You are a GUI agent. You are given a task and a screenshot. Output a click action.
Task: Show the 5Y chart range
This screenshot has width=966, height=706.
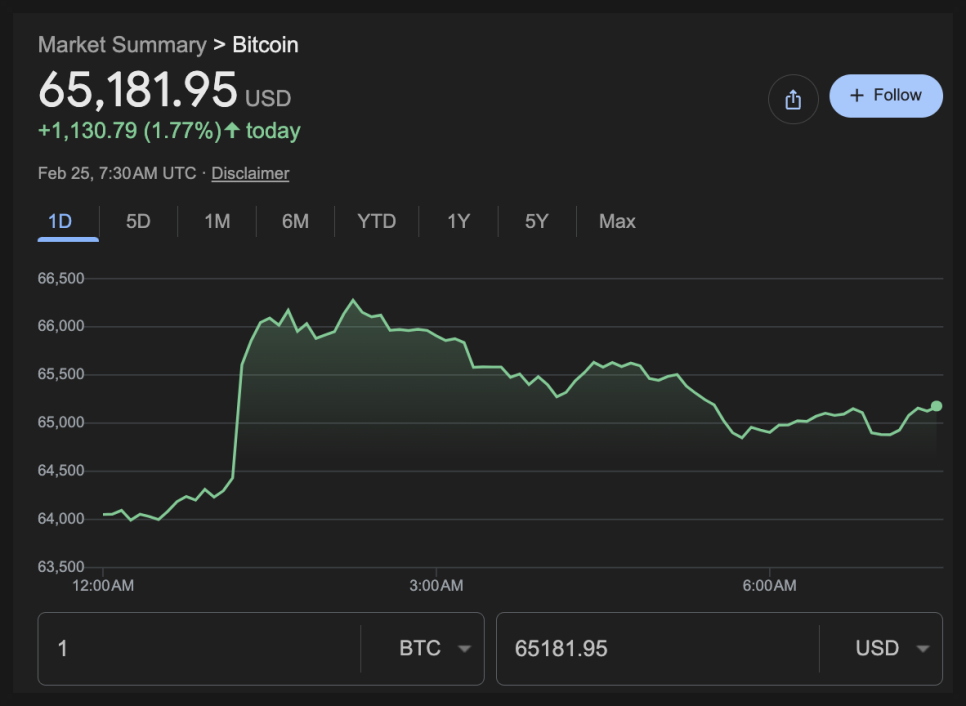537,221
